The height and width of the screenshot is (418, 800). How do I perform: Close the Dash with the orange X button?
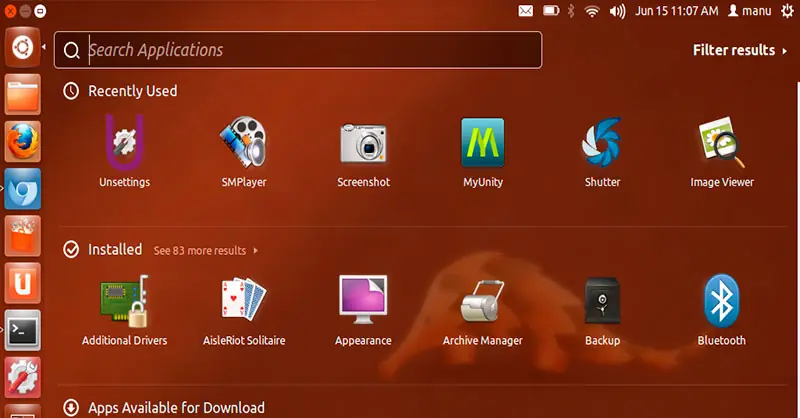point(10,11)
